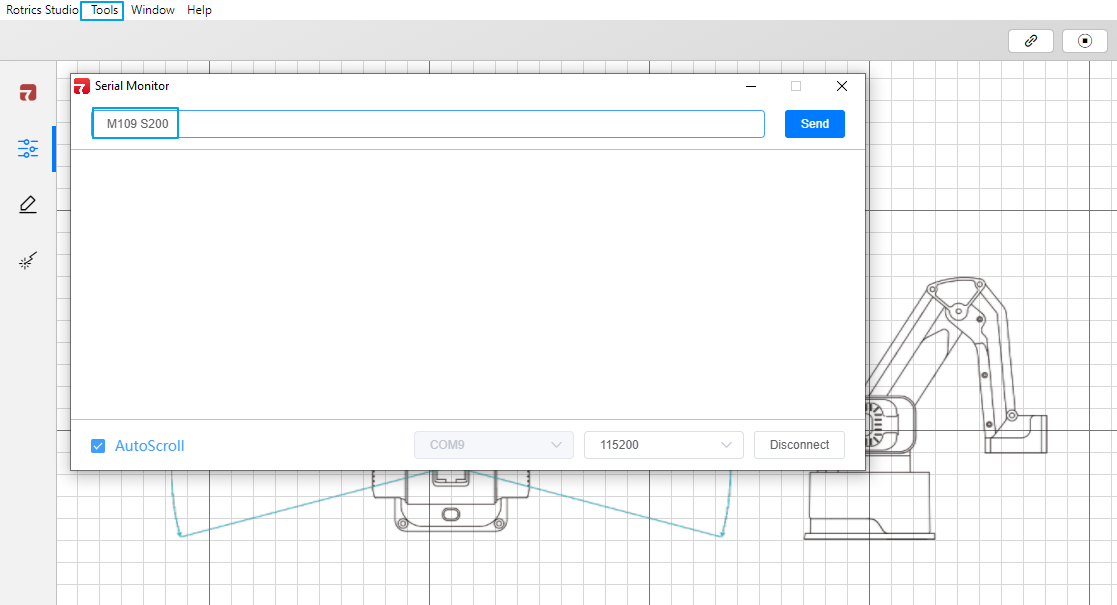Minimize the Serial Monitor window
The width and height of the screenshot is (1117, 605).
(751, 86)
